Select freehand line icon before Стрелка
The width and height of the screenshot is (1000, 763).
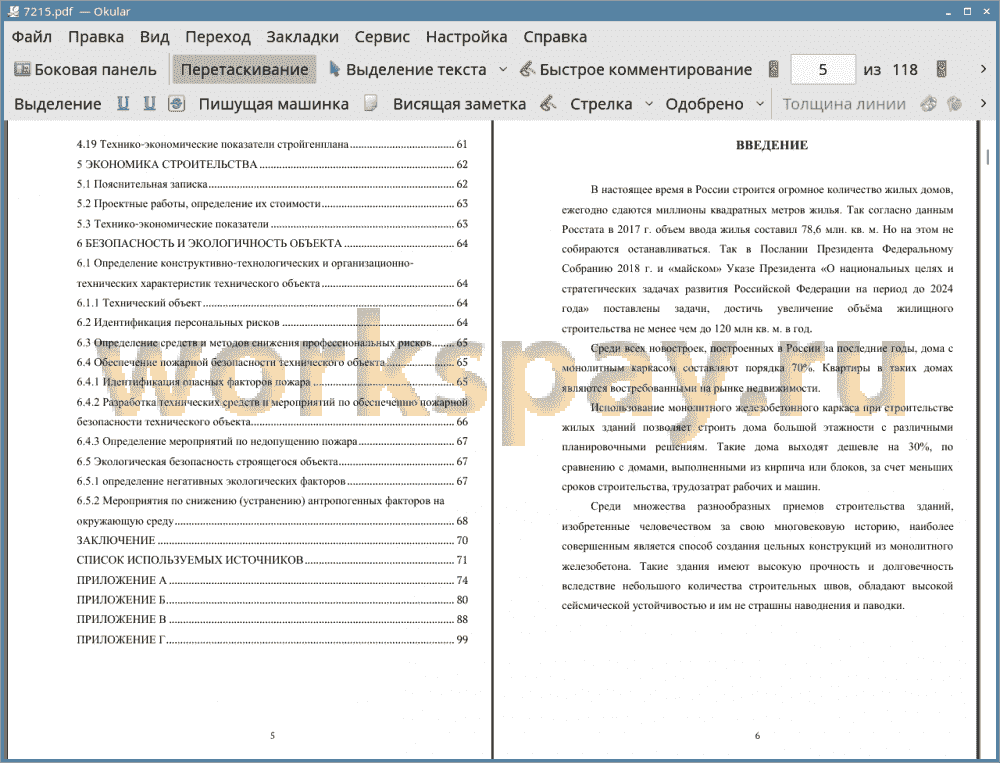[x=548, y=103]
